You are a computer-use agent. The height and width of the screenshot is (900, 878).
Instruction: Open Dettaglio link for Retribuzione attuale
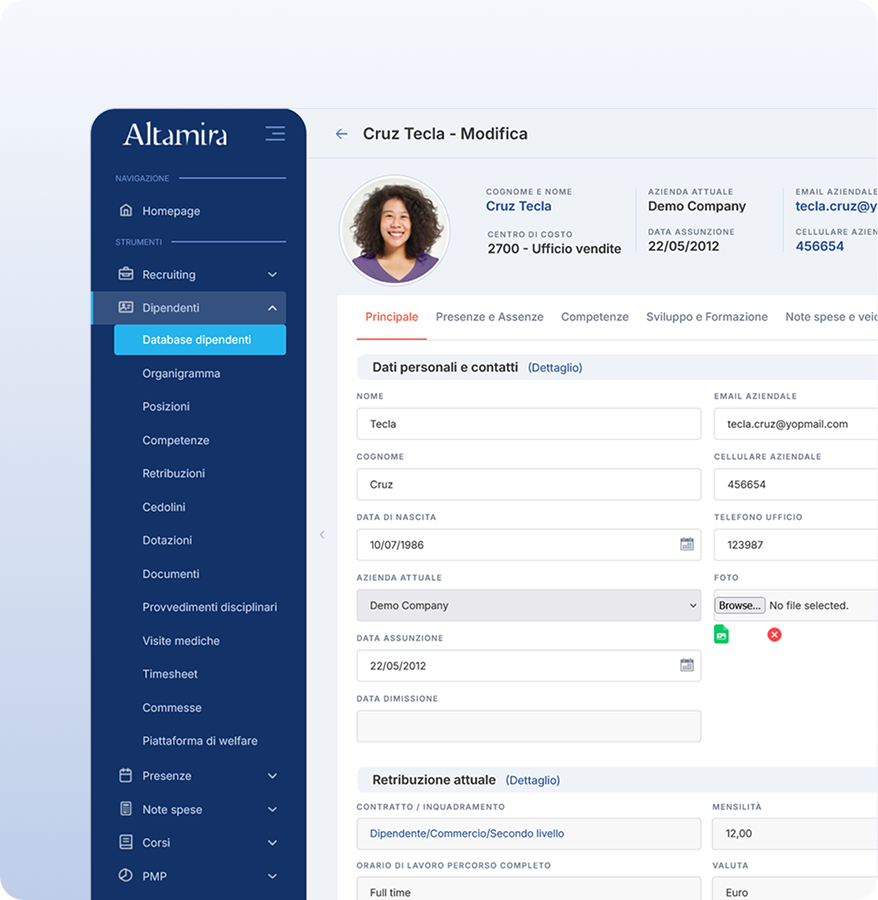tap(533, 780)
